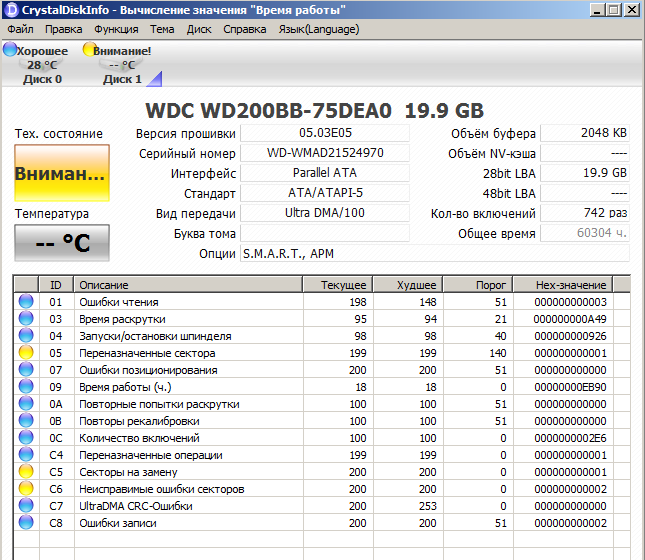Open the Язык(Language) menu
This screenshot has width=645, height=560.
coord(318,29)
